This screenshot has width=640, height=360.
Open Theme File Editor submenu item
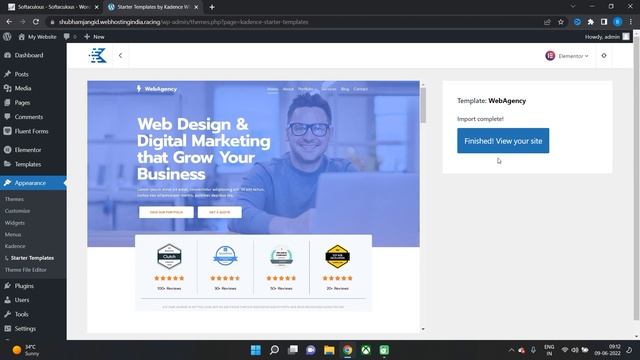pos(26,270)
